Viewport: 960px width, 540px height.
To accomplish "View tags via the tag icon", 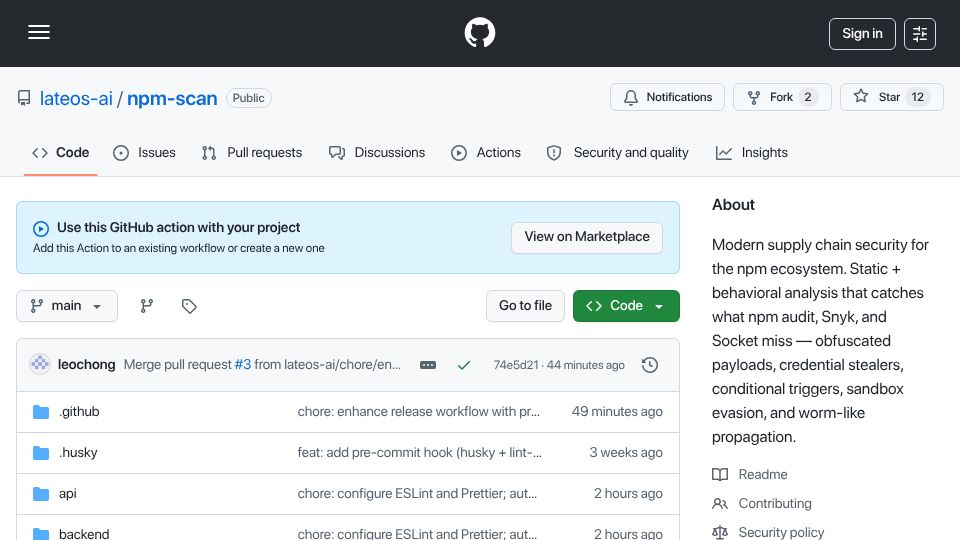I will [x=189, y=306].
